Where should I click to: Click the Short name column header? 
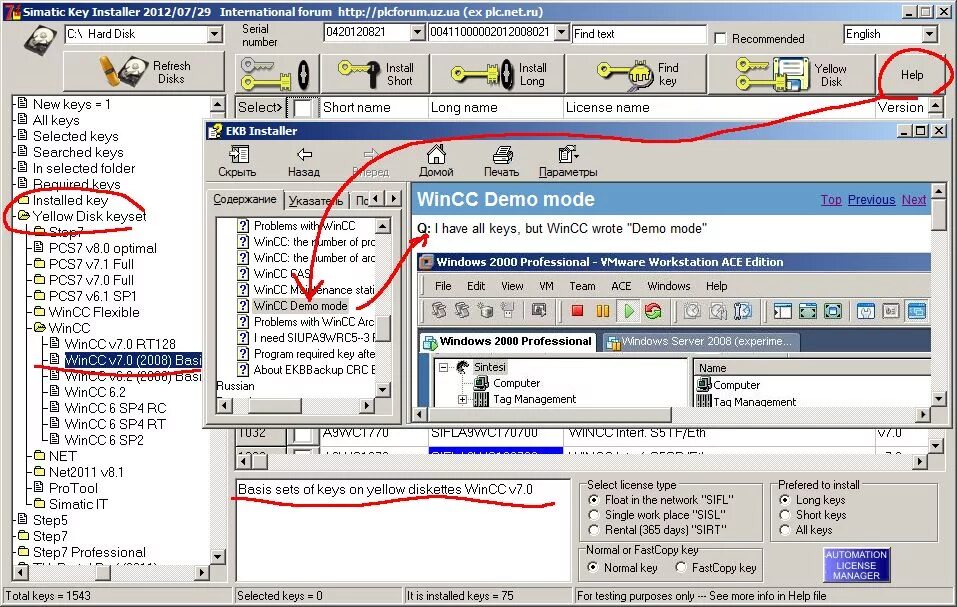(x=374, y=107)
